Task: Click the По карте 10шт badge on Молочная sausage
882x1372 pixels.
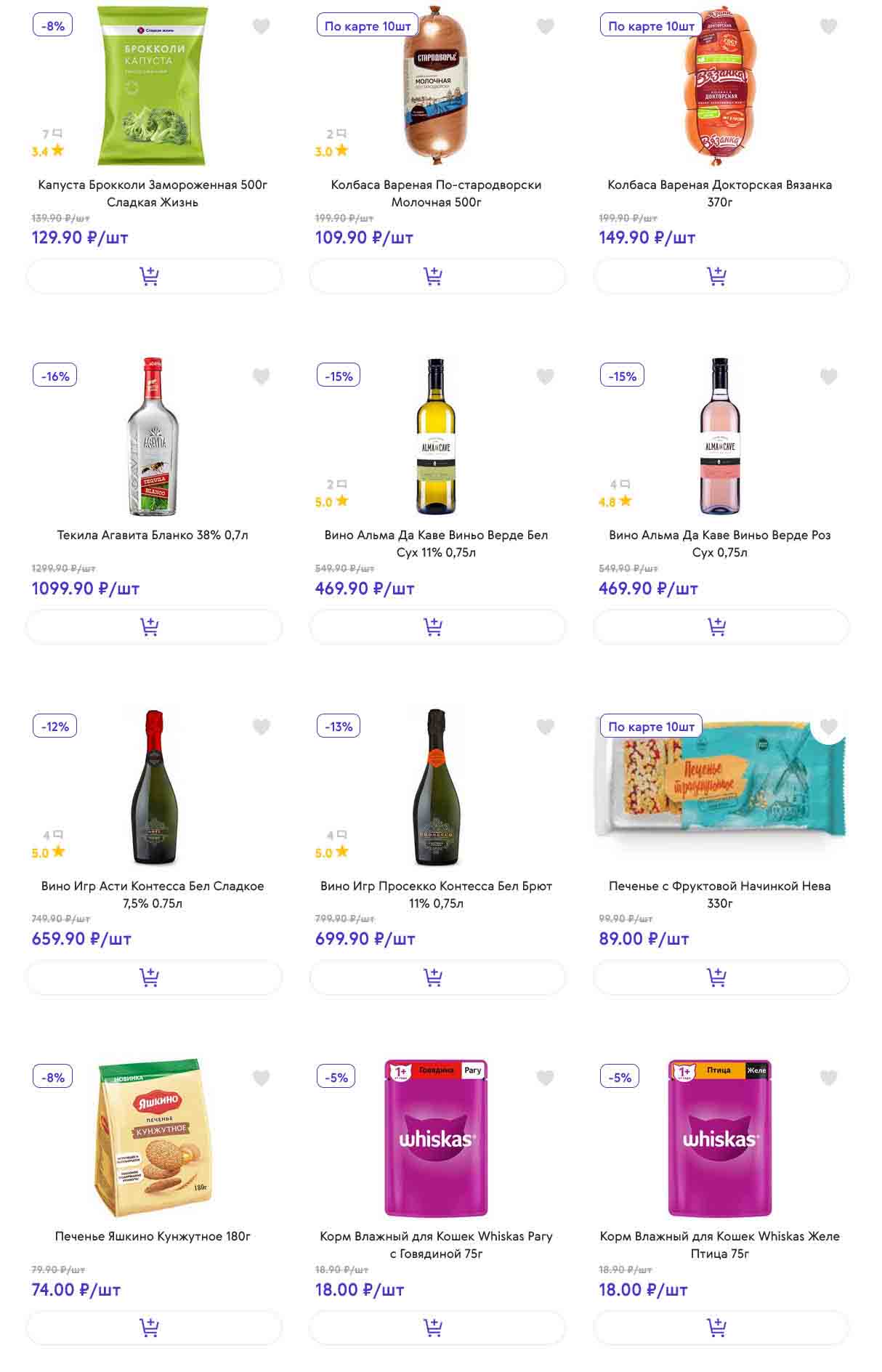Action: 368,26
